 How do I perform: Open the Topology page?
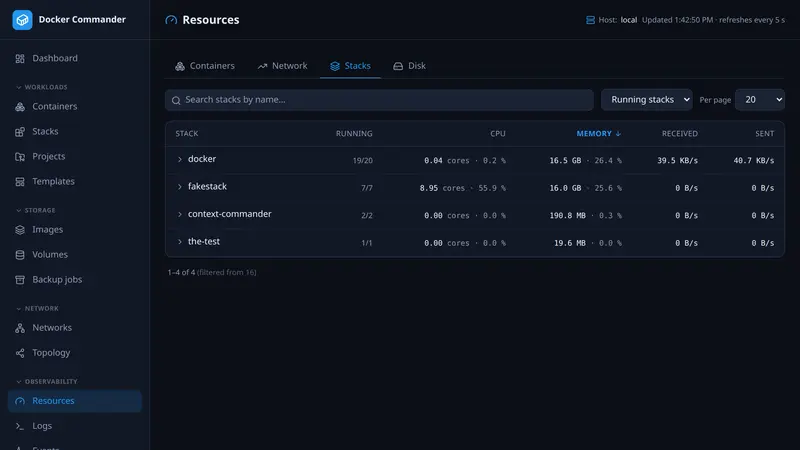pos(74,353)
